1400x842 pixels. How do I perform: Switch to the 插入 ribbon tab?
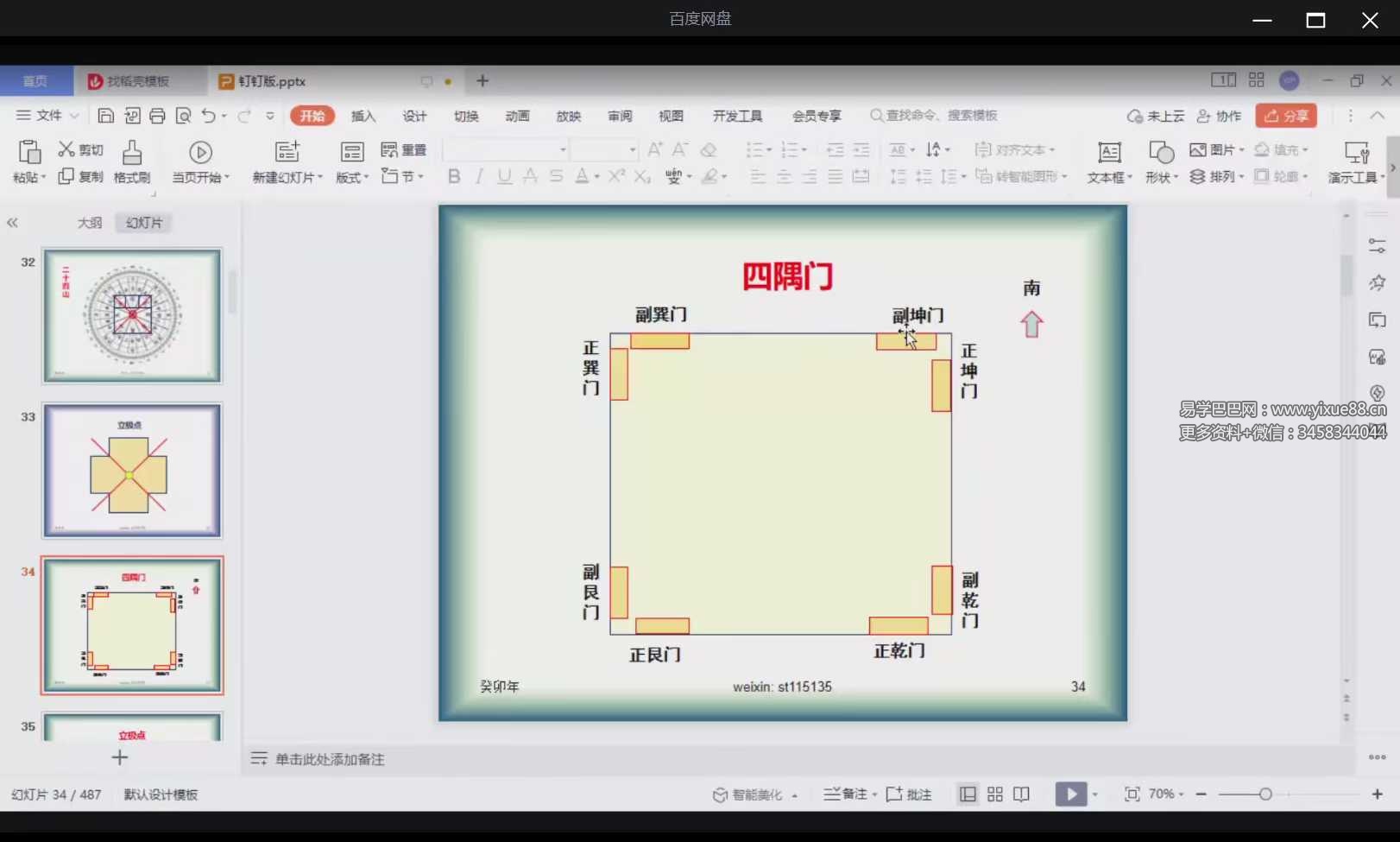tap(363, 115)
